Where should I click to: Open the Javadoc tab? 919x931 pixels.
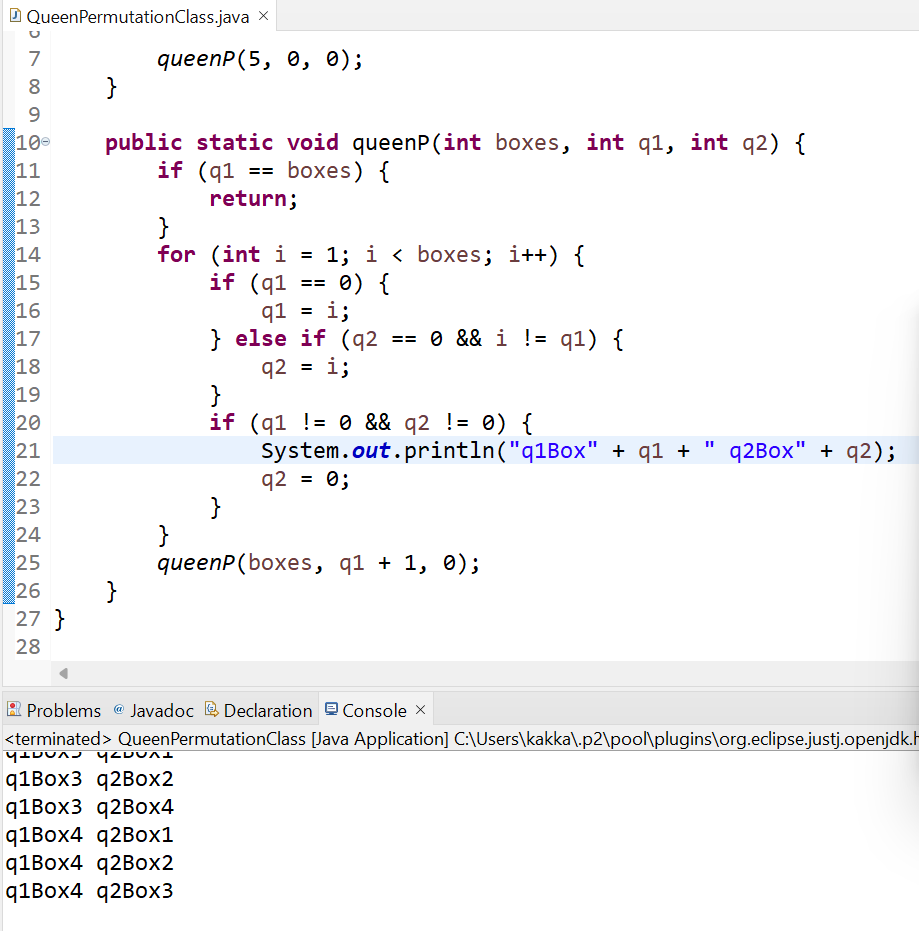(161, 711)
